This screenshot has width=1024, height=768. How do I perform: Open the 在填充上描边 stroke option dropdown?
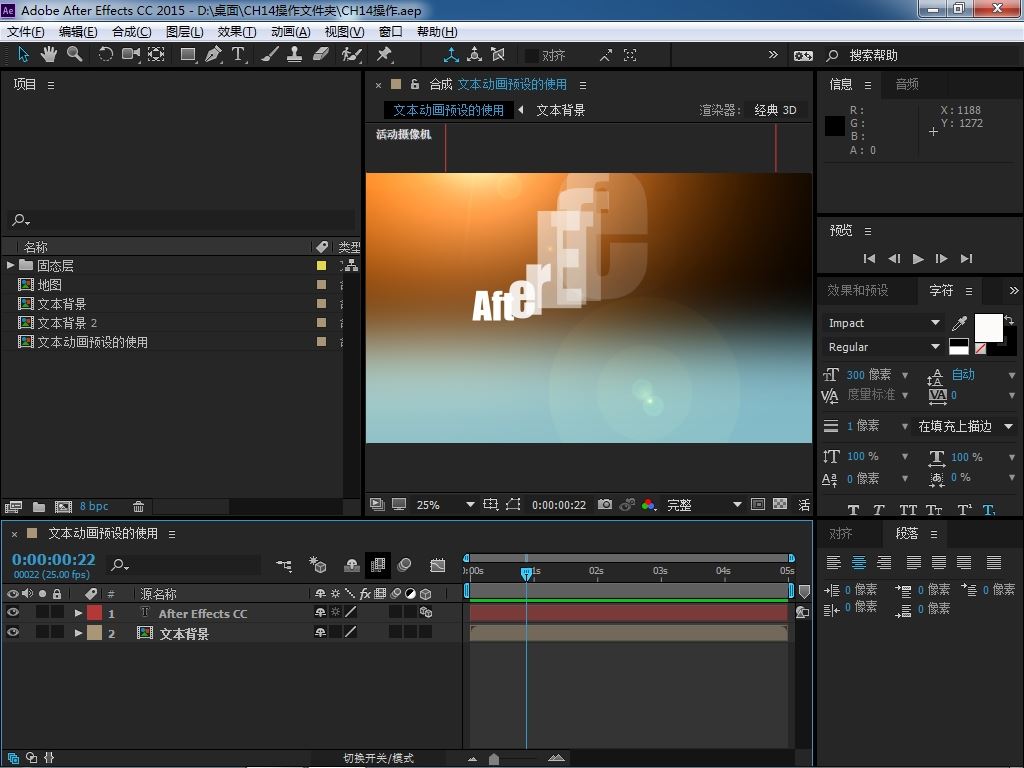[x=965, y=426]
